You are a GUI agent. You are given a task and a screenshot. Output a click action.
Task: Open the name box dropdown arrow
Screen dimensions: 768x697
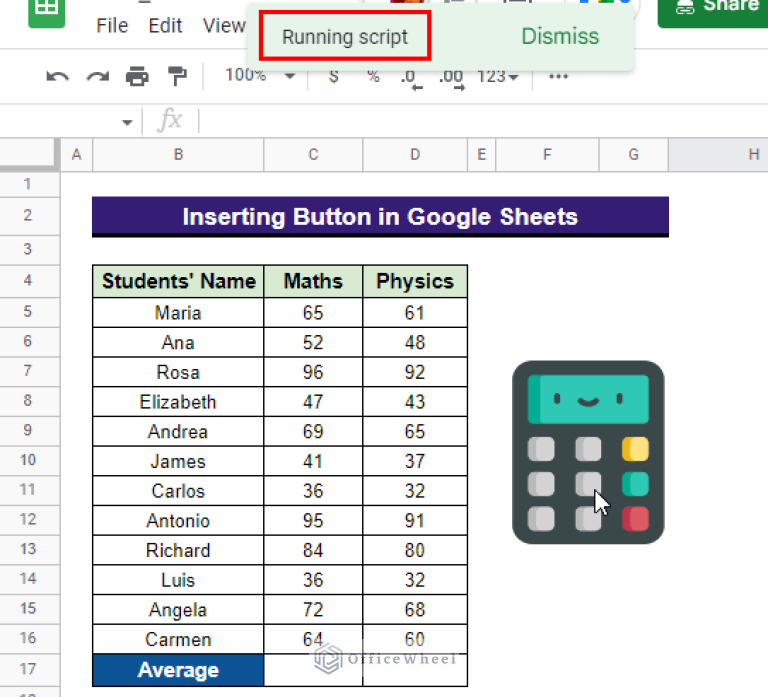(x=127, y=122)
